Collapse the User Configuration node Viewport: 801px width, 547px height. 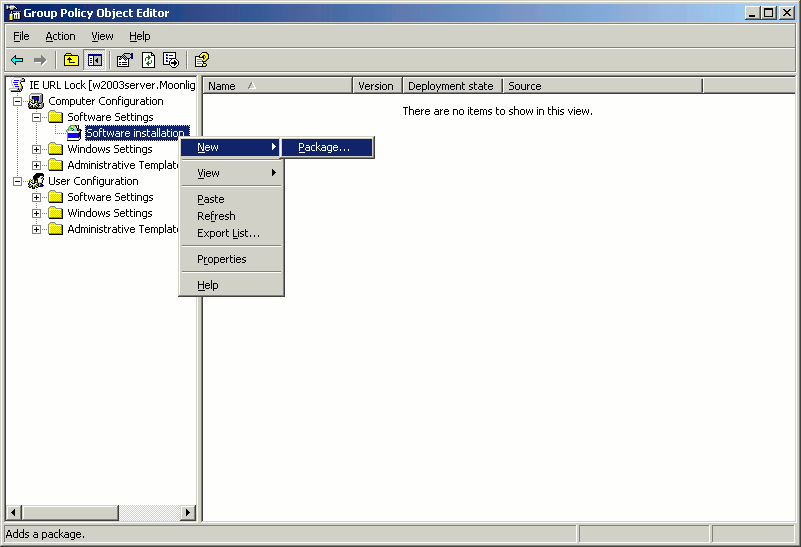(17, 181)
